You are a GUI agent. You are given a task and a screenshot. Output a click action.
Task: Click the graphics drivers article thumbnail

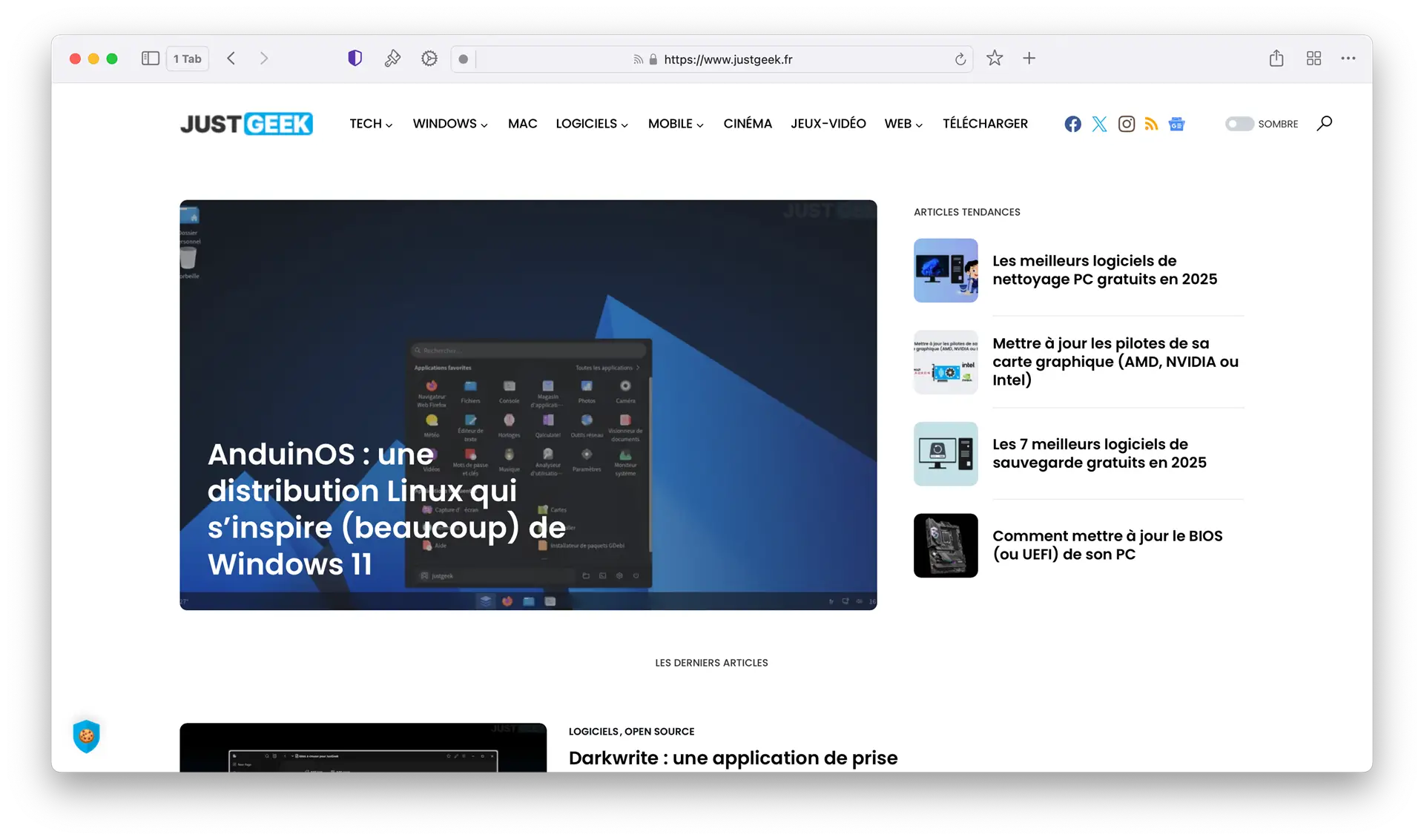[x=946, y=362]
